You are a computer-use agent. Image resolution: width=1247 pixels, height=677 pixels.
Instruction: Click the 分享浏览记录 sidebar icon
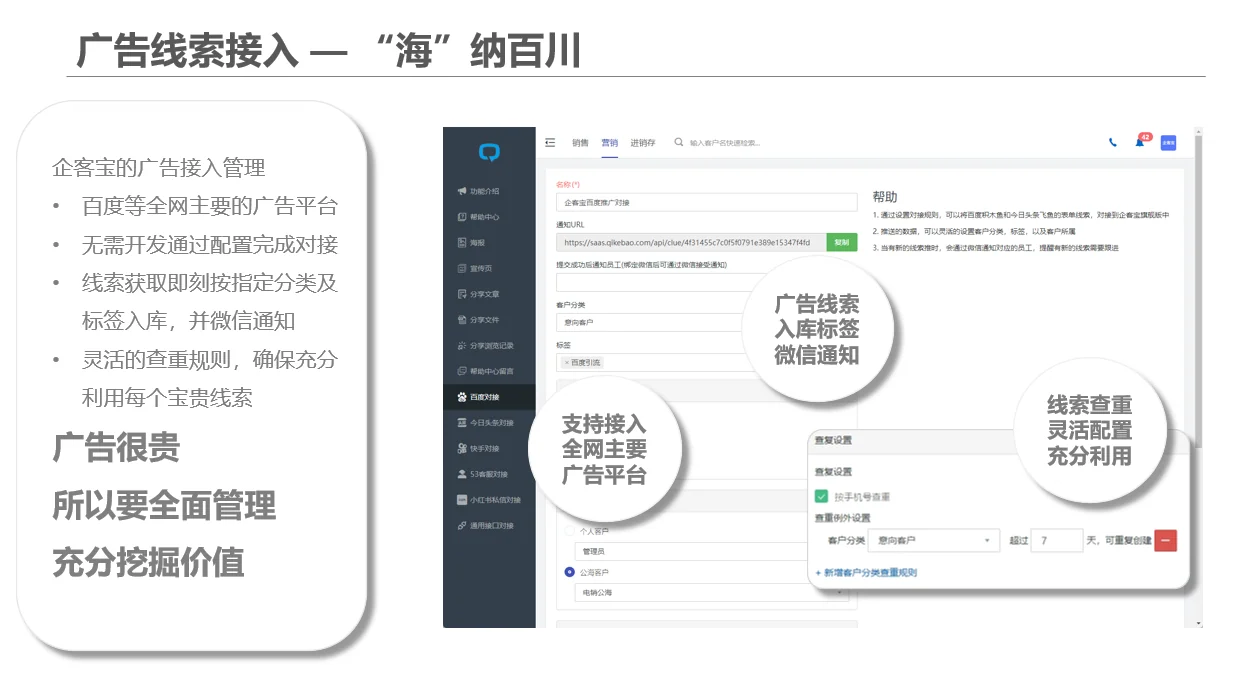point(461,345)
